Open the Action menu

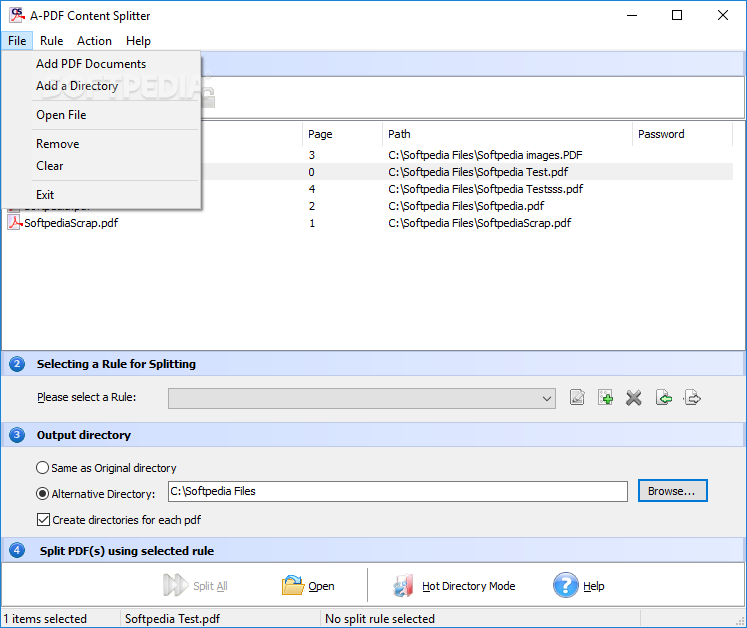(94, 41)
